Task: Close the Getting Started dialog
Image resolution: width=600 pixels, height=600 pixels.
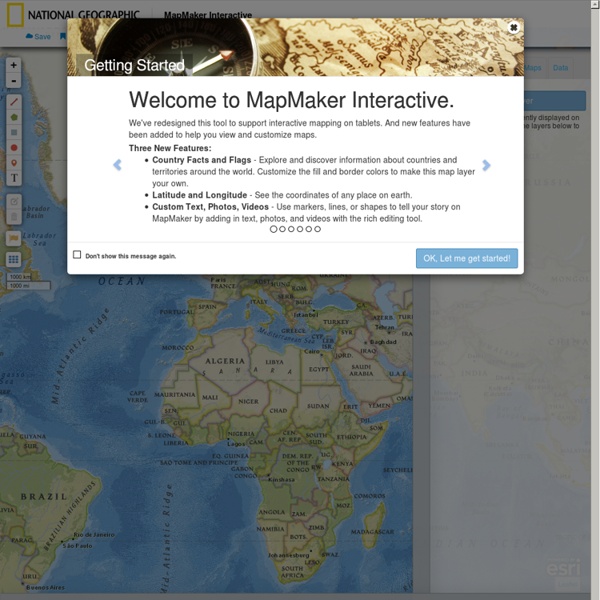Action: click(514, 28)
